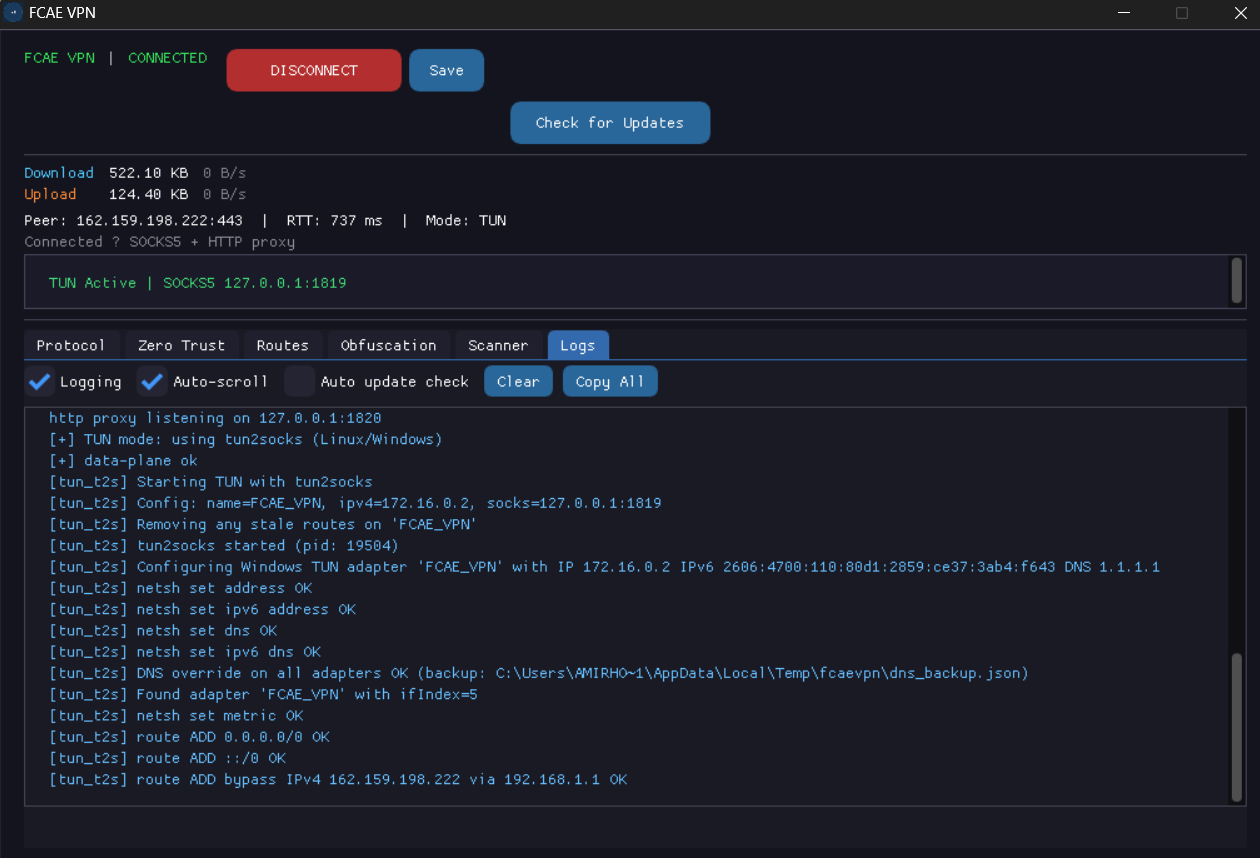Click the Download label
1260x858 pixels.
point(59,173)
